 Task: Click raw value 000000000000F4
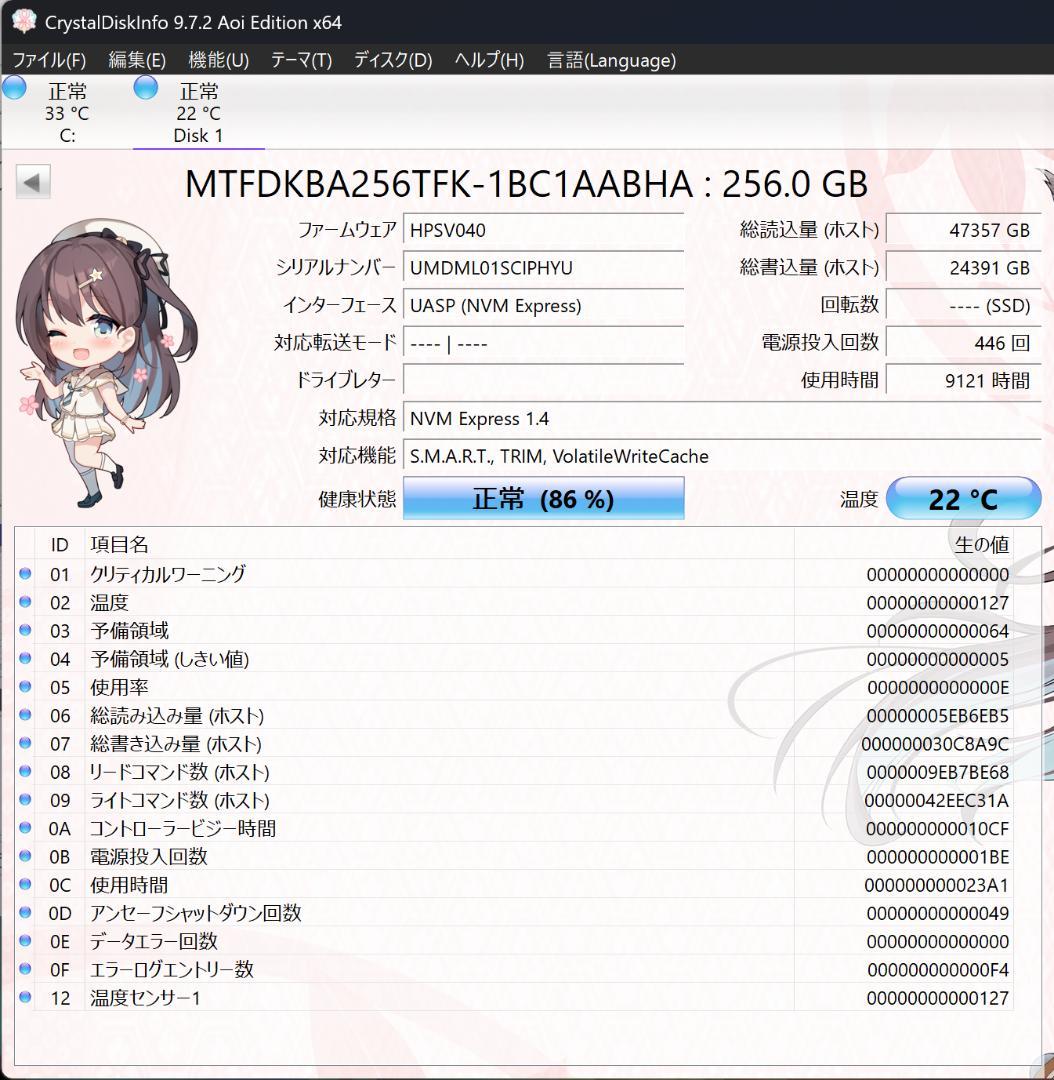point(938,970)
